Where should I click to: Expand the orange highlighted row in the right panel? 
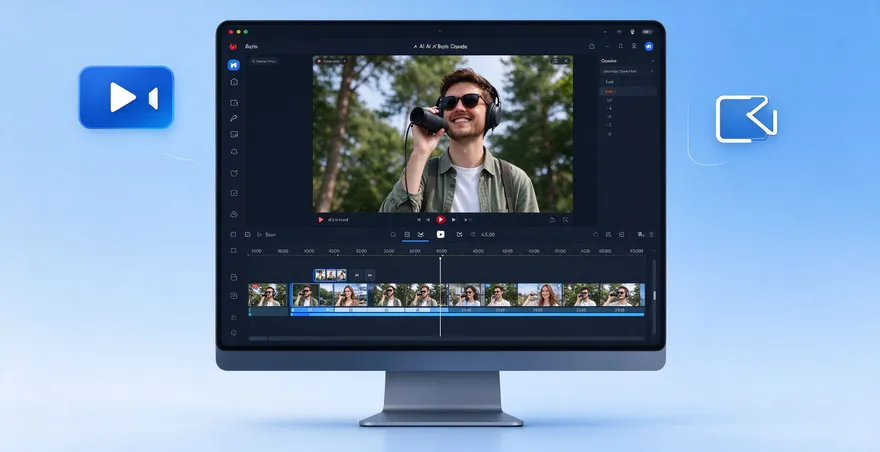[x=628, y=91]
